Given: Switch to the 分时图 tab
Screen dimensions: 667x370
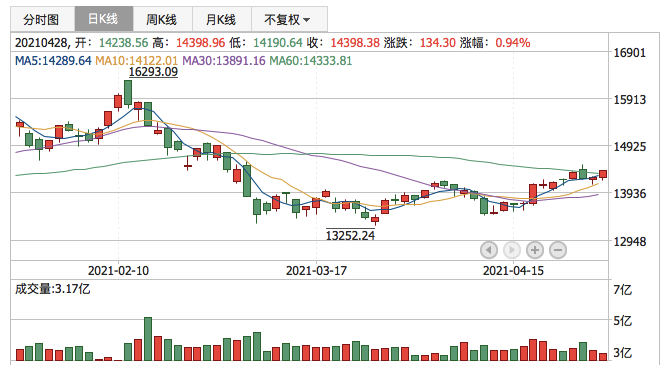Looking at the screenshot, I should click(43, 19).
